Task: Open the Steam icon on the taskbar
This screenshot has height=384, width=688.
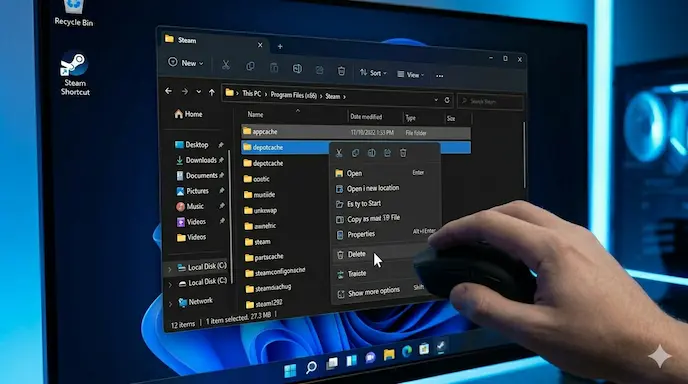Action: [x=441, y=347]
